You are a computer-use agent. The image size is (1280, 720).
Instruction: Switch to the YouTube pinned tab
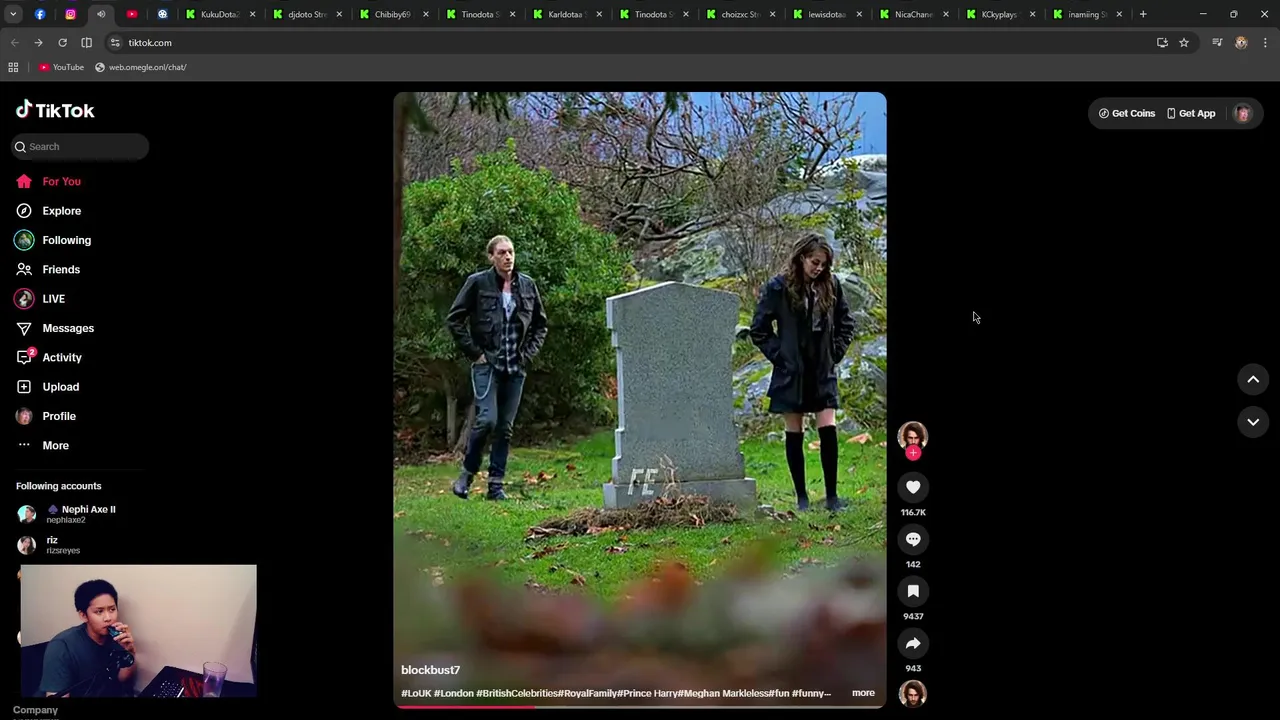[131, 14]
